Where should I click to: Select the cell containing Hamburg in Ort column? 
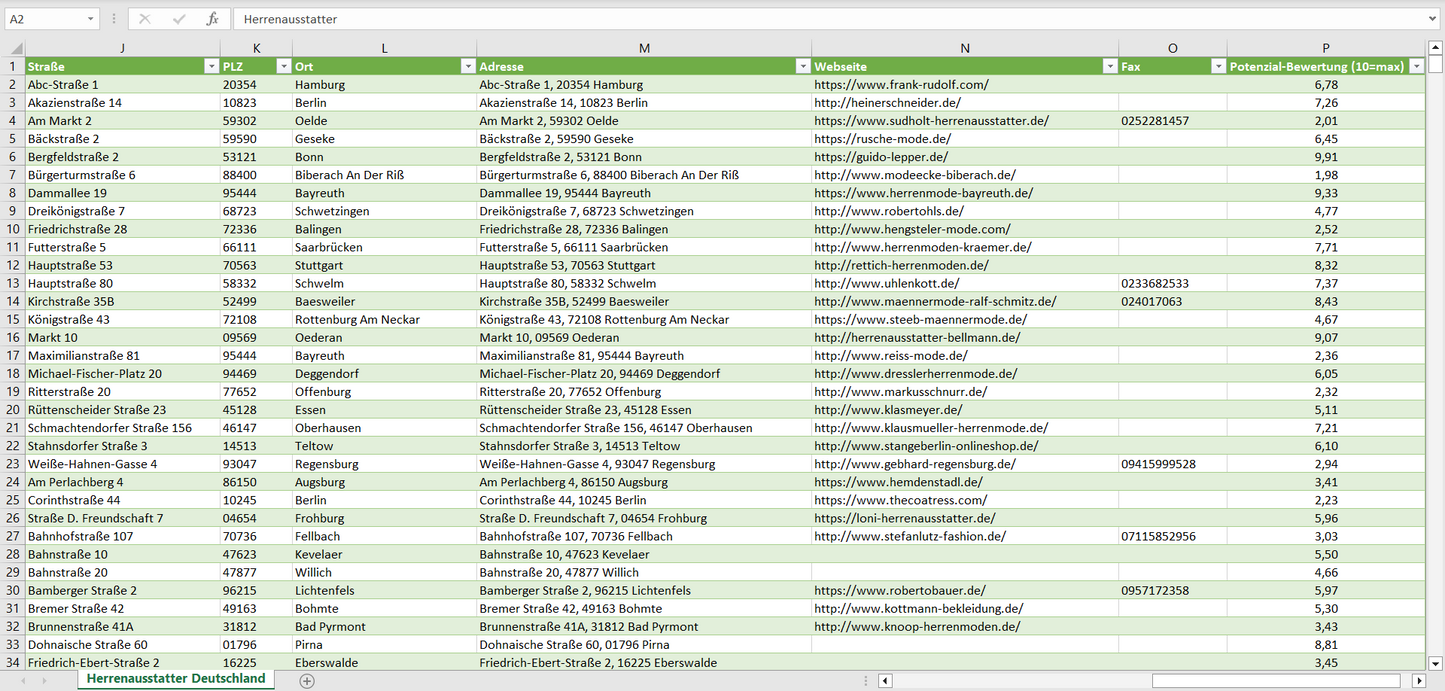point(320,85)
